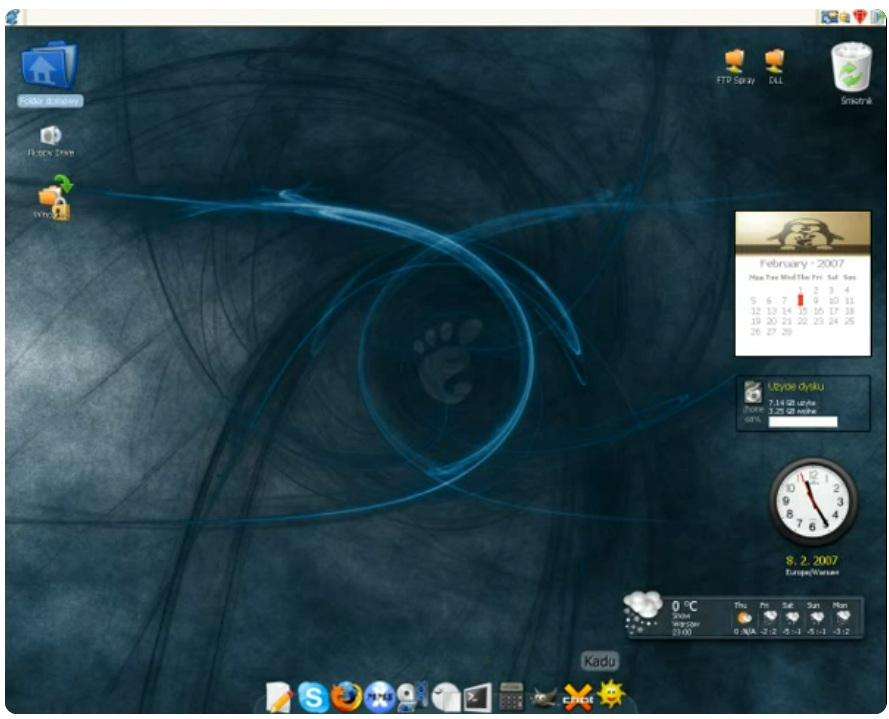The width and height of the screenshot is (889, 719).
Task: Click the disk icon in Użycie dysku widget
Action: [753, 392]
